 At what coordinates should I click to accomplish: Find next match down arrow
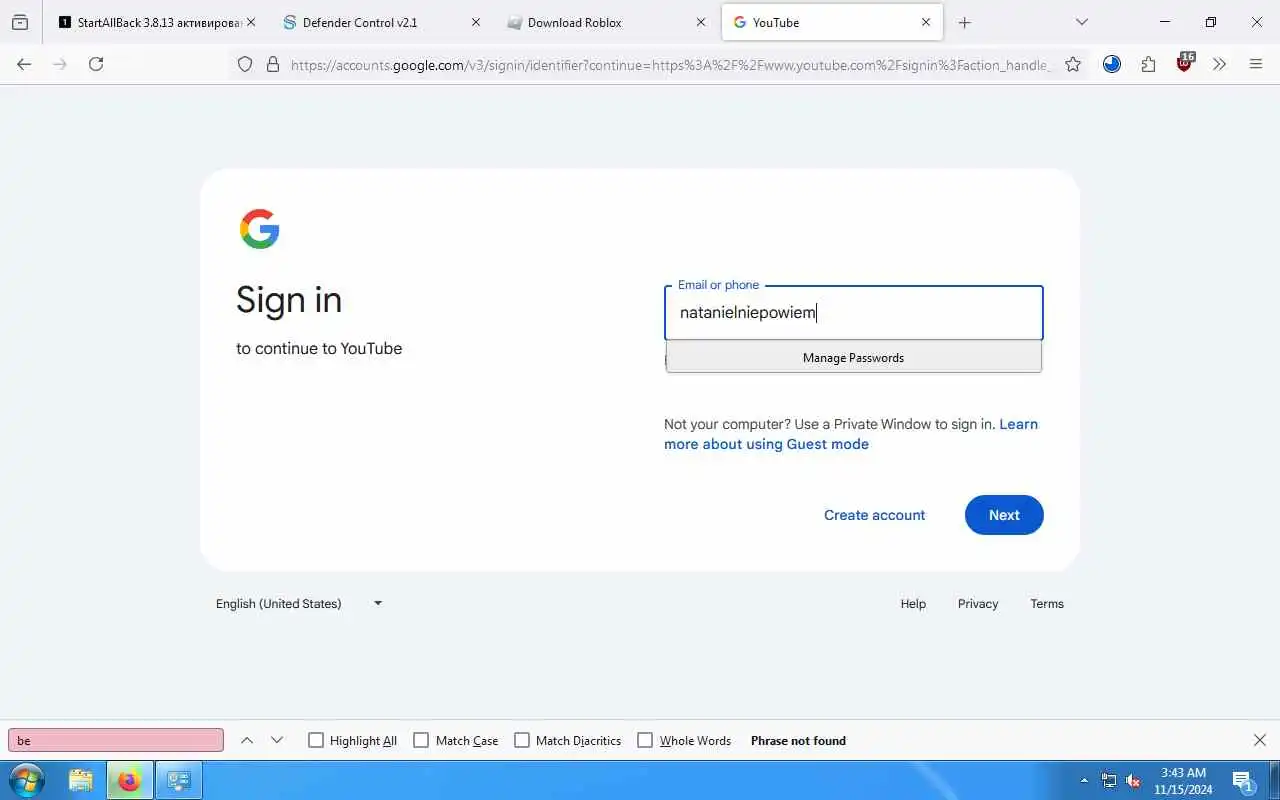[277, 740]
